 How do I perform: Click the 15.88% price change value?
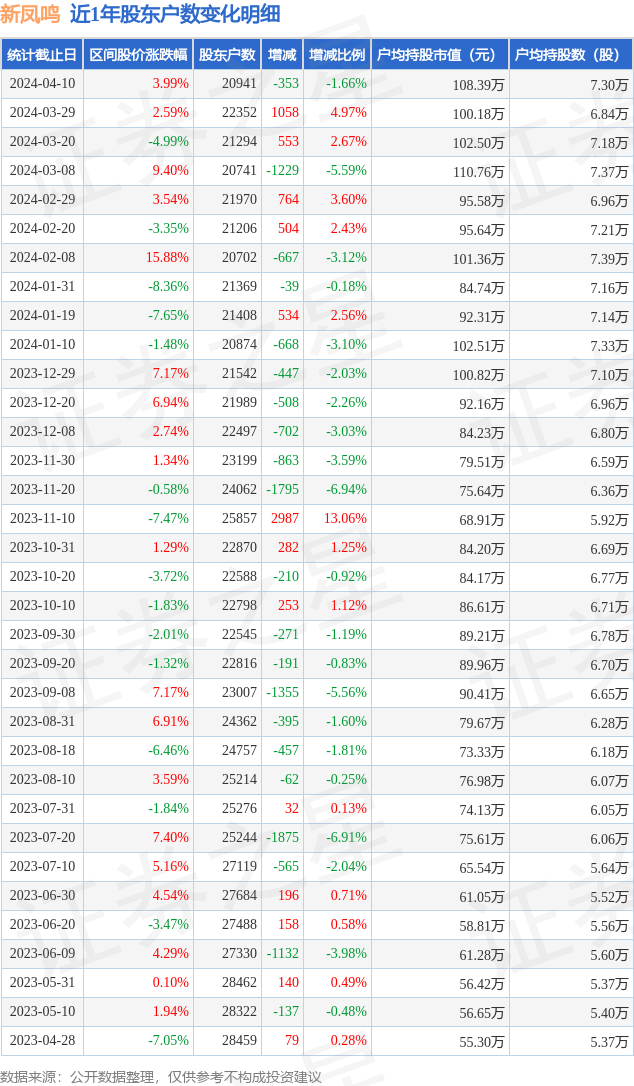click(167, 258)
